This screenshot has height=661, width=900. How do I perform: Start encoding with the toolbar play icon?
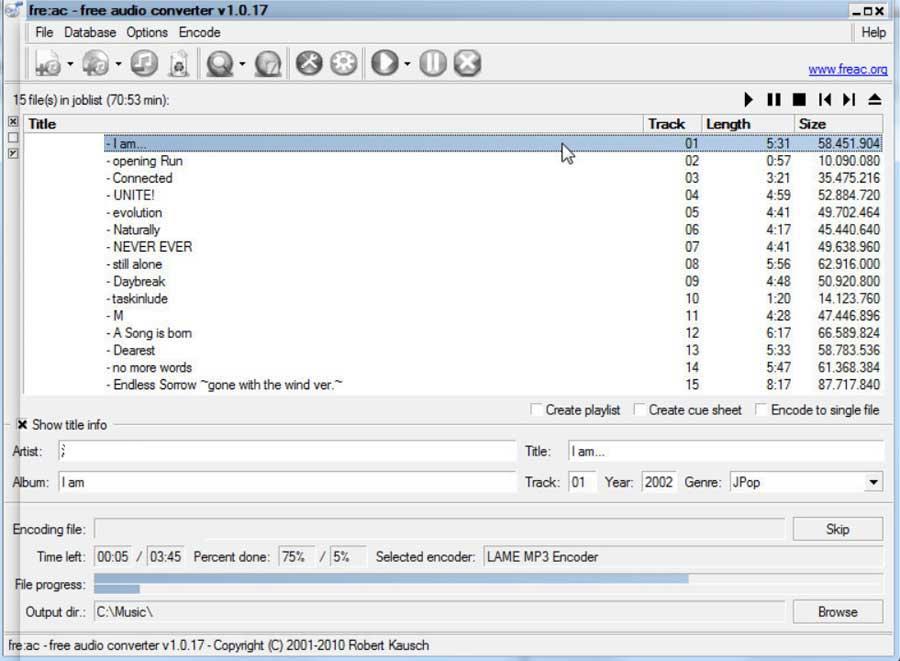(385, 63)
